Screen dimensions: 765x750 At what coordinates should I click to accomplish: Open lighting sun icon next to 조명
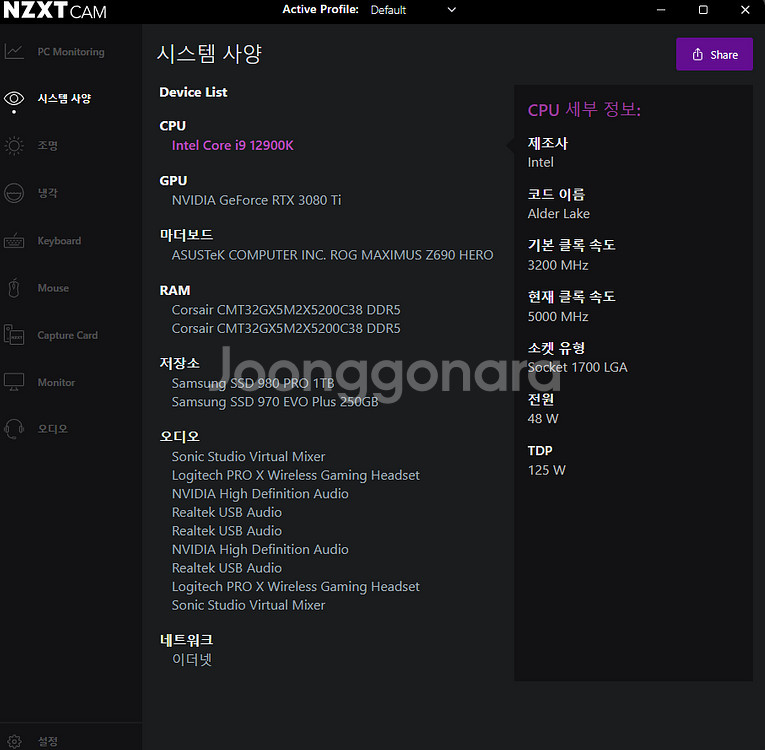pos(14,145)
